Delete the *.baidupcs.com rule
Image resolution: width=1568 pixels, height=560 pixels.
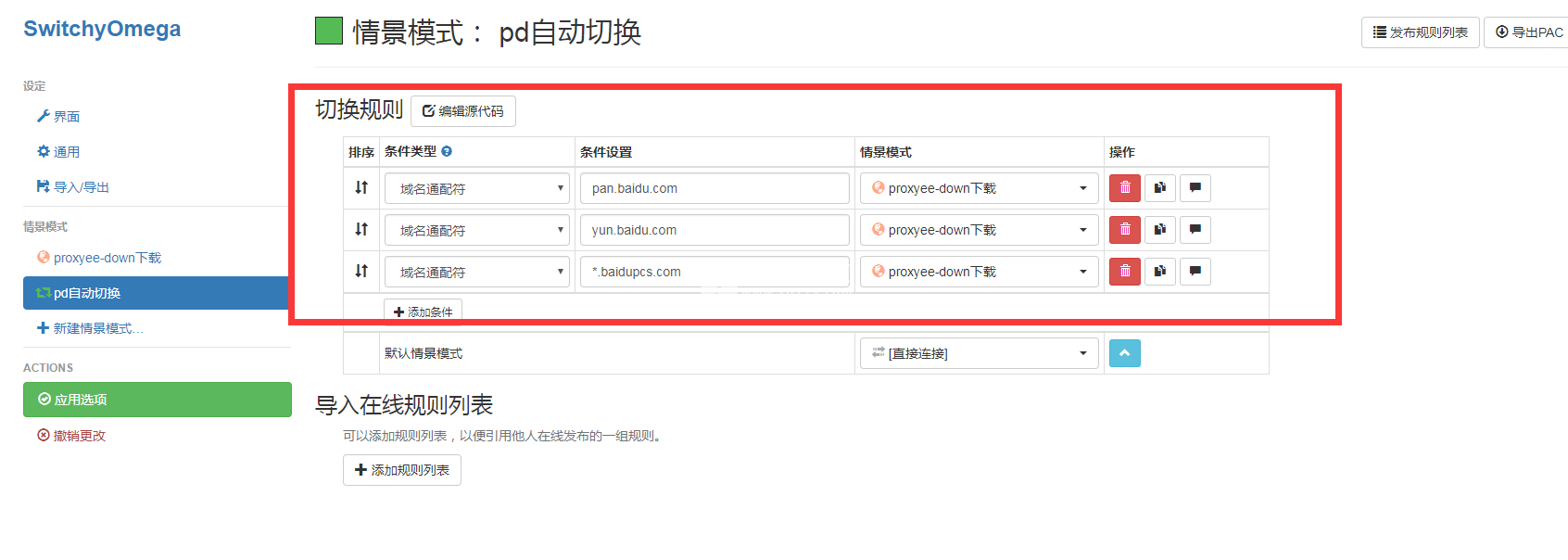click(x=1124, y=272)
